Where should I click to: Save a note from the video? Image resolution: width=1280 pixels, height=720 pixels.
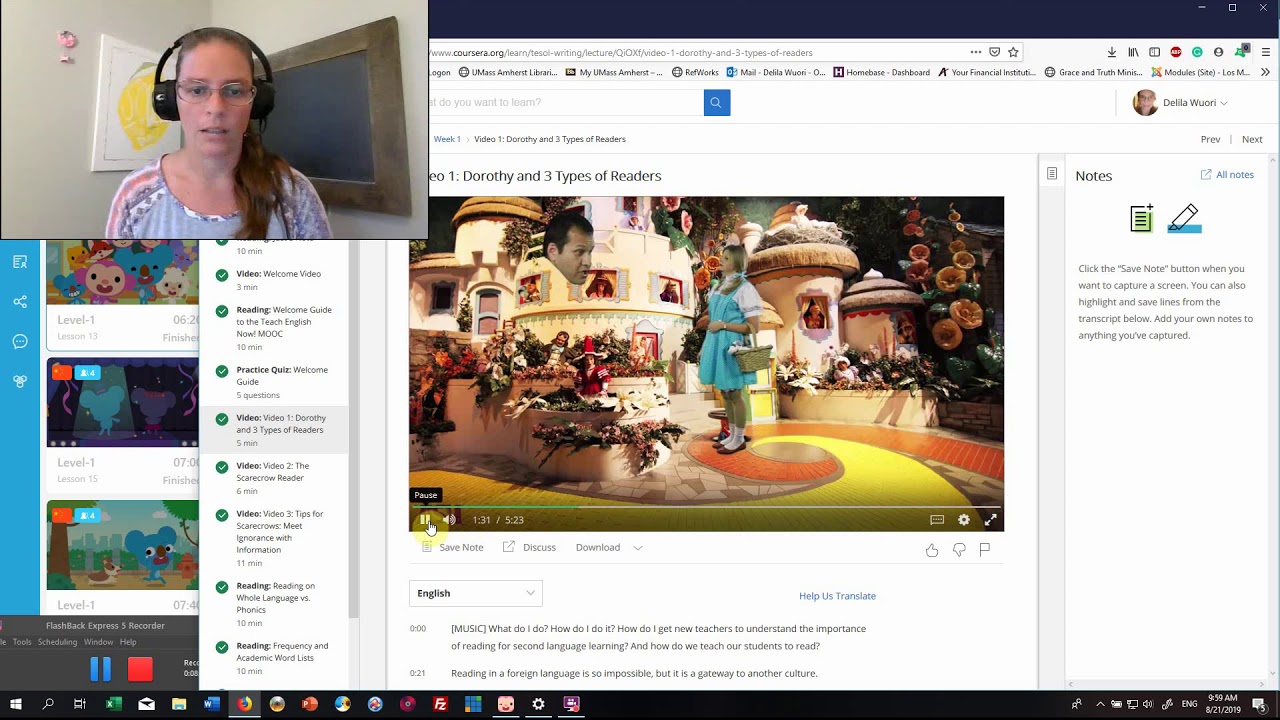(452, 547)
